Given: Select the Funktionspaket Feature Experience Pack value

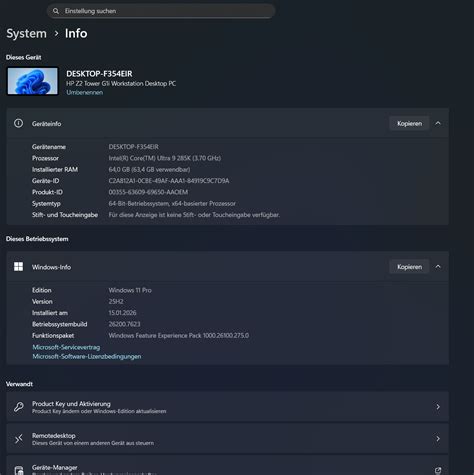Looking at the screenshot, I should (178, 335).
